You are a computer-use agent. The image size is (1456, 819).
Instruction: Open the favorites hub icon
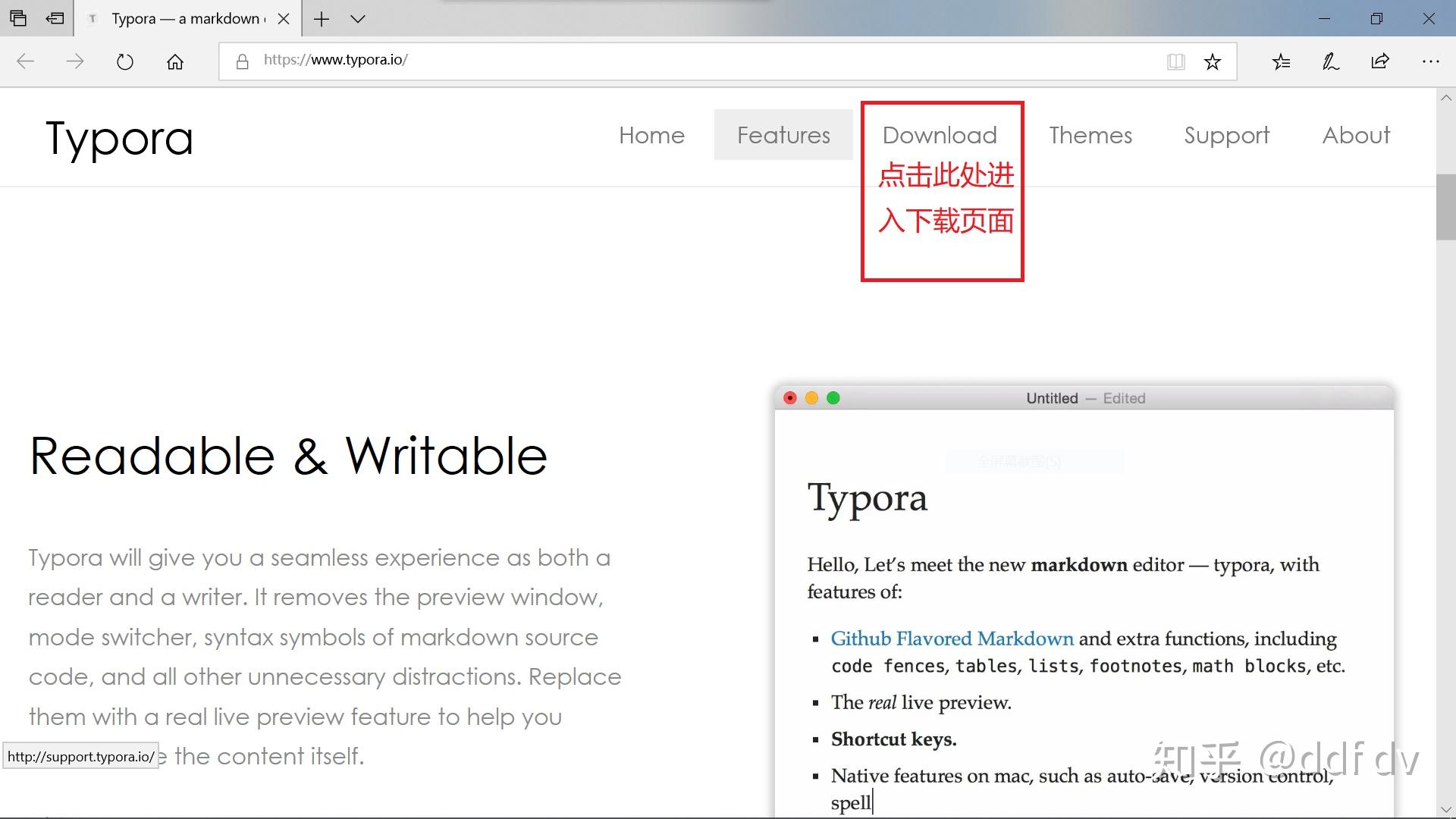(x=1281, y=61)
